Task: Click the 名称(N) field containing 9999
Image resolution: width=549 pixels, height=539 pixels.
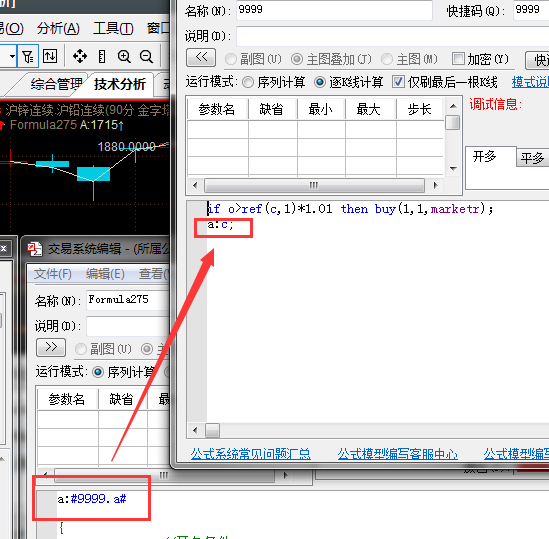Action: pos(334,10)
